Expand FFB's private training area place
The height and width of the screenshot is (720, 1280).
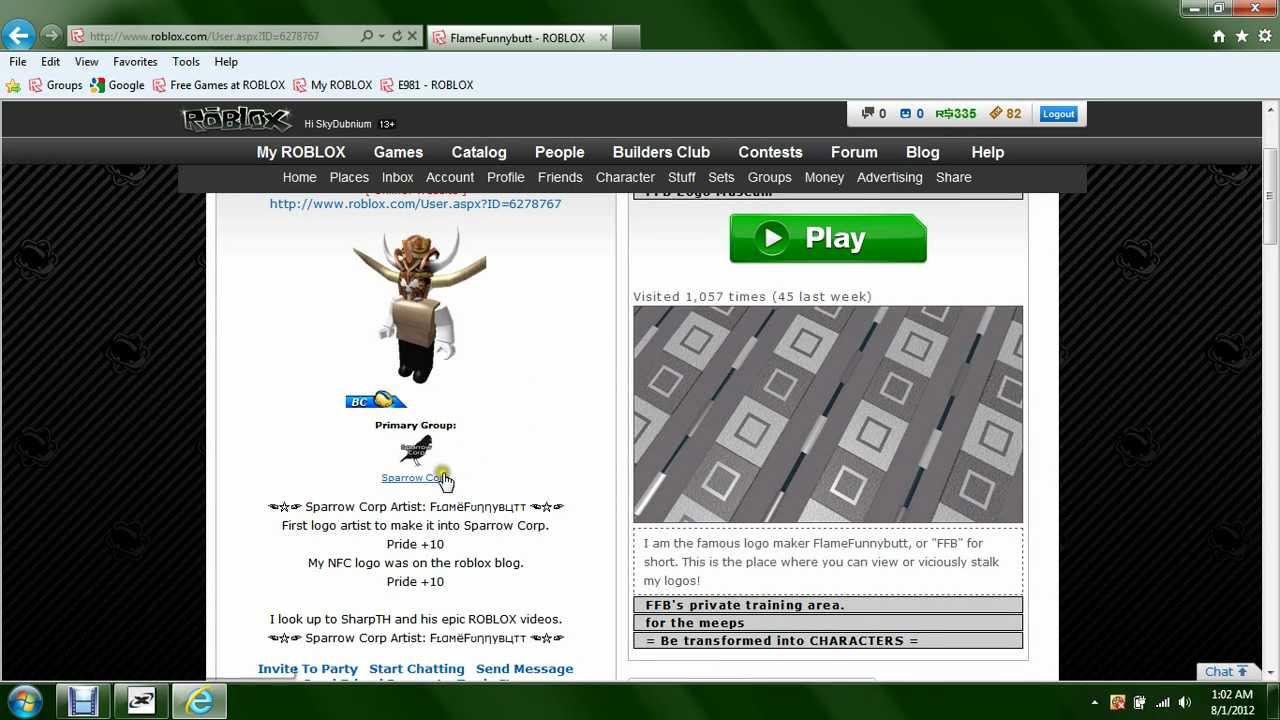[828, 605]
